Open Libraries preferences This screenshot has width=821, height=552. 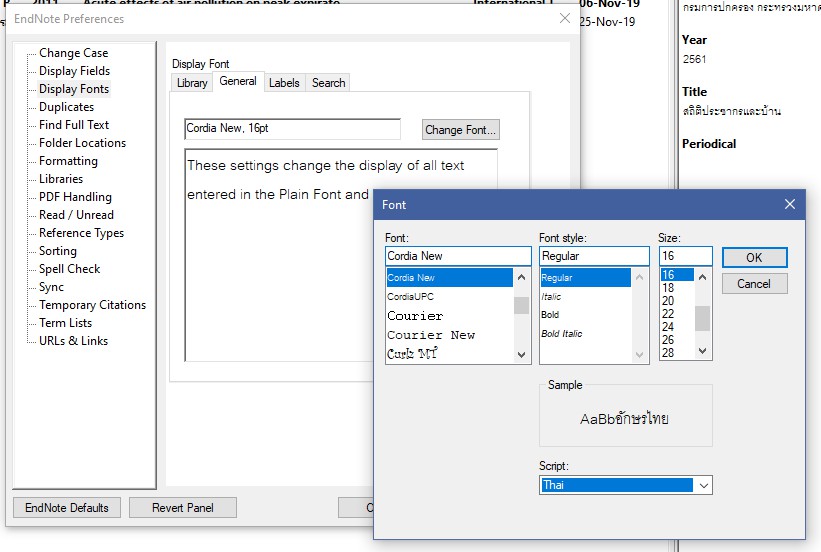[x=61, y=179]
